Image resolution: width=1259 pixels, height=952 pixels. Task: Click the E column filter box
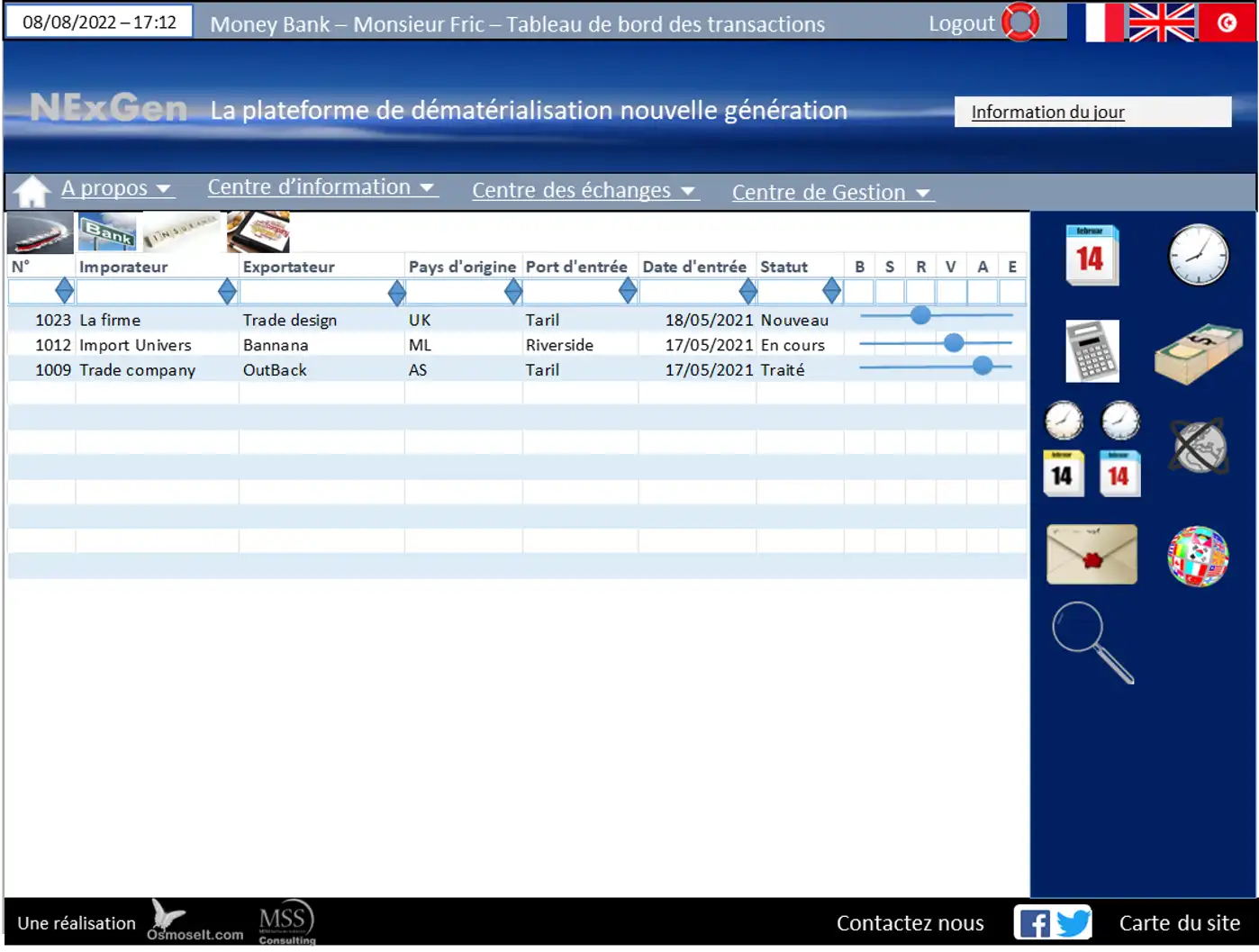tap(1012, 292)
